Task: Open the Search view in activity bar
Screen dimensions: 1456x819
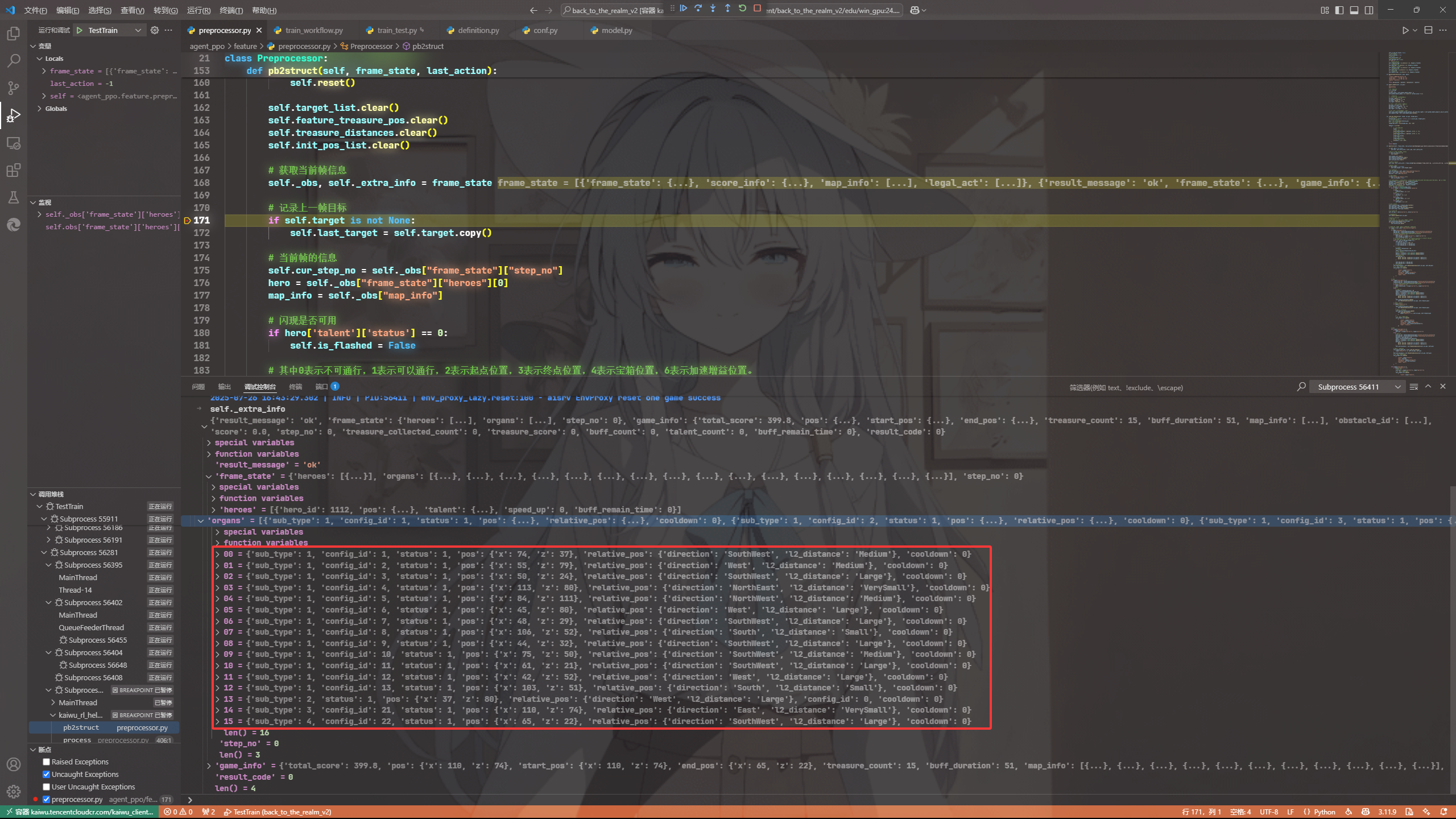Action: point(14,60)
